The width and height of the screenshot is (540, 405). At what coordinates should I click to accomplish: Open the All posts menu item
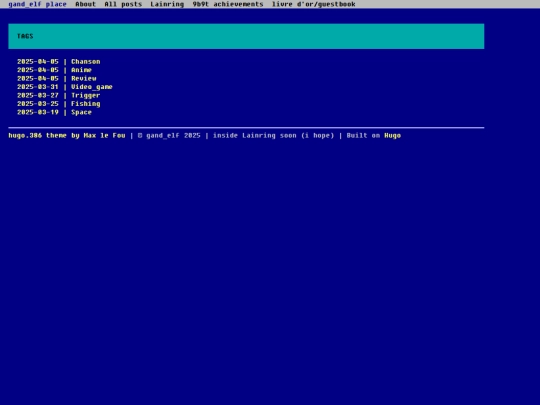[x=123, y=4]
